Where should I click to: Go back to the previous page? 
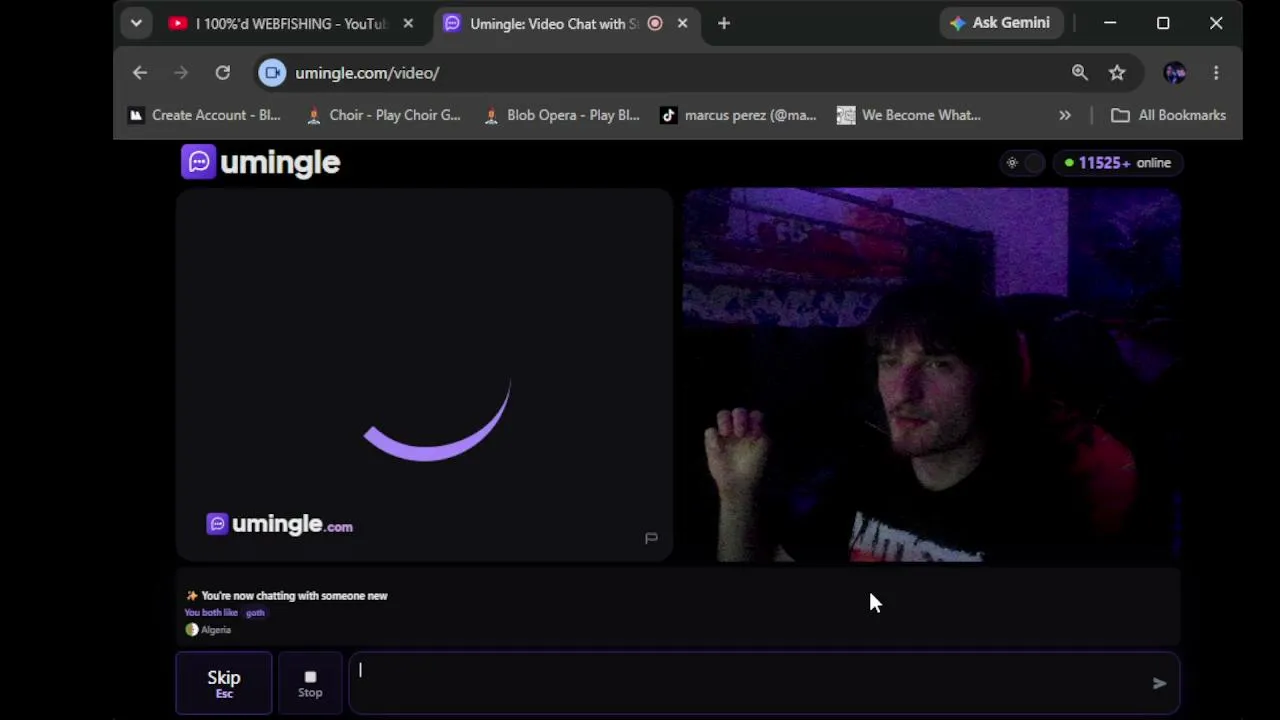(140, 72)
